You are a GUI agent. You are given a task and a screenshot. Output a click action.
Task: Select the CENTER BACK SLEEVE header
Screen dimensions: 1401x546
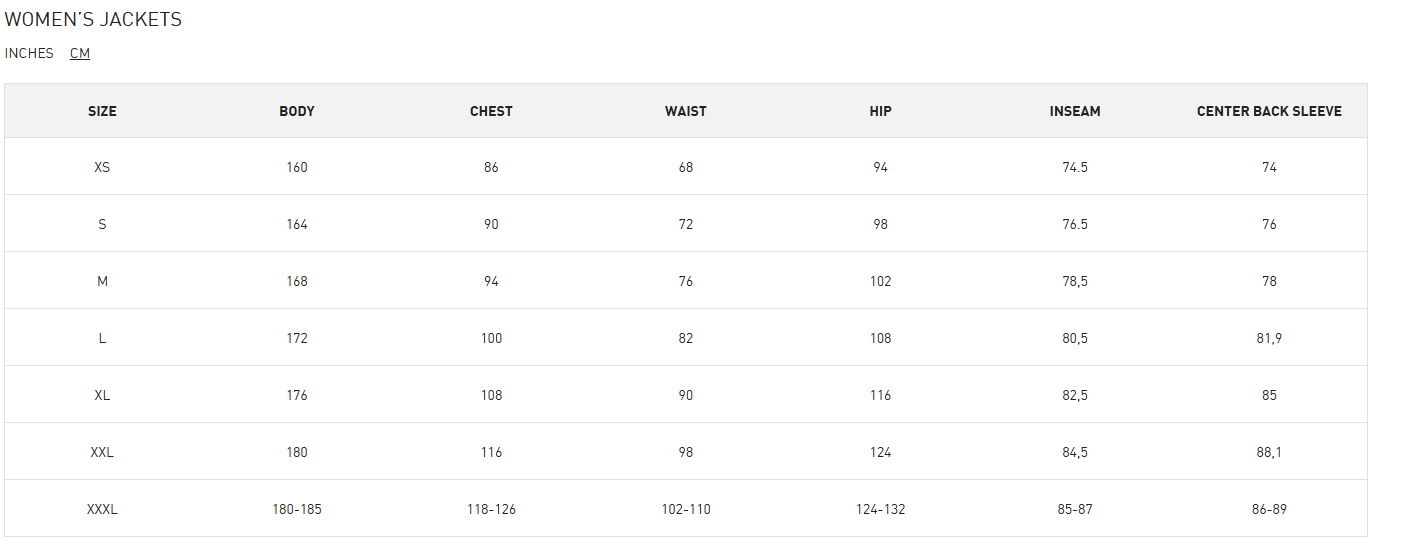(1269, 111)
